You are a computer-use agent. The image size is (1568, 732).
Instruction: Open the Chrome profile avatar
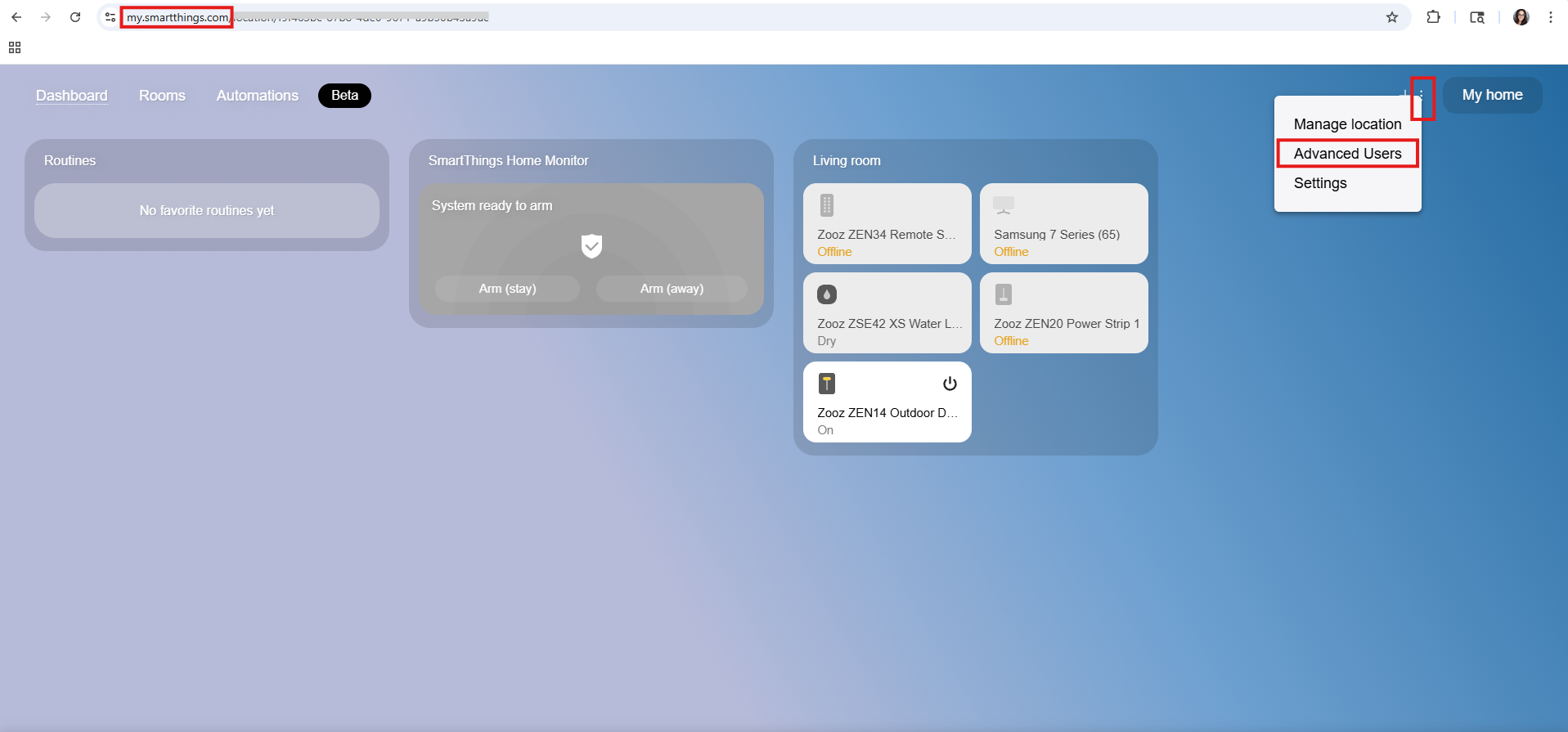pyautogui.click(x=1521, y=17)
